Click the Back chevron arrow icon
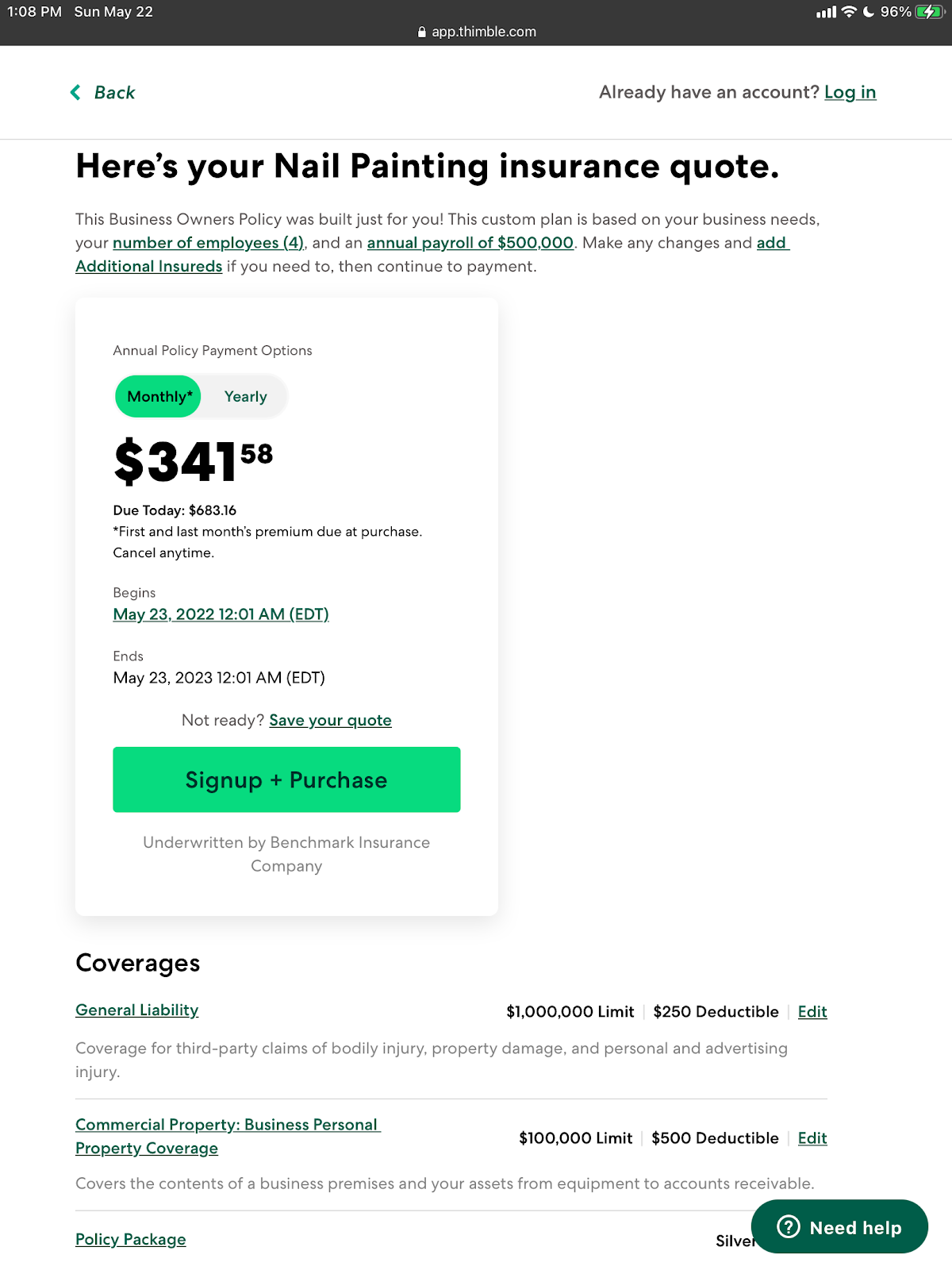The image size is (952, 1270). (75, 93)
